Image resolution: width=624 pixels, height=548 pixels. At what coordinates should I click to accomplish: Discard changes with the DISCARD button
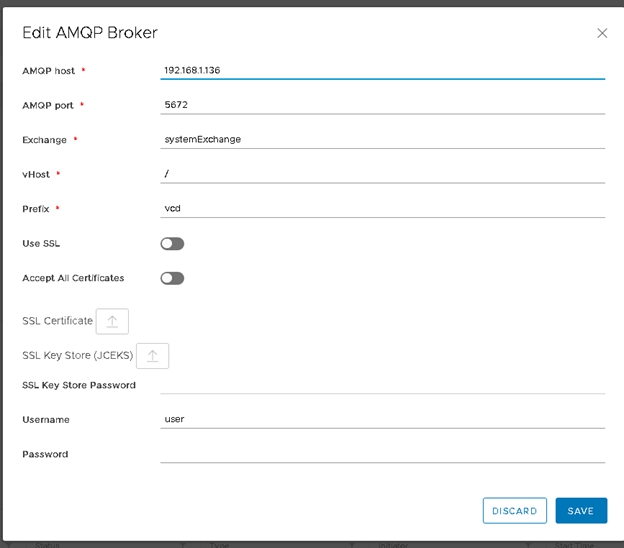515,511
